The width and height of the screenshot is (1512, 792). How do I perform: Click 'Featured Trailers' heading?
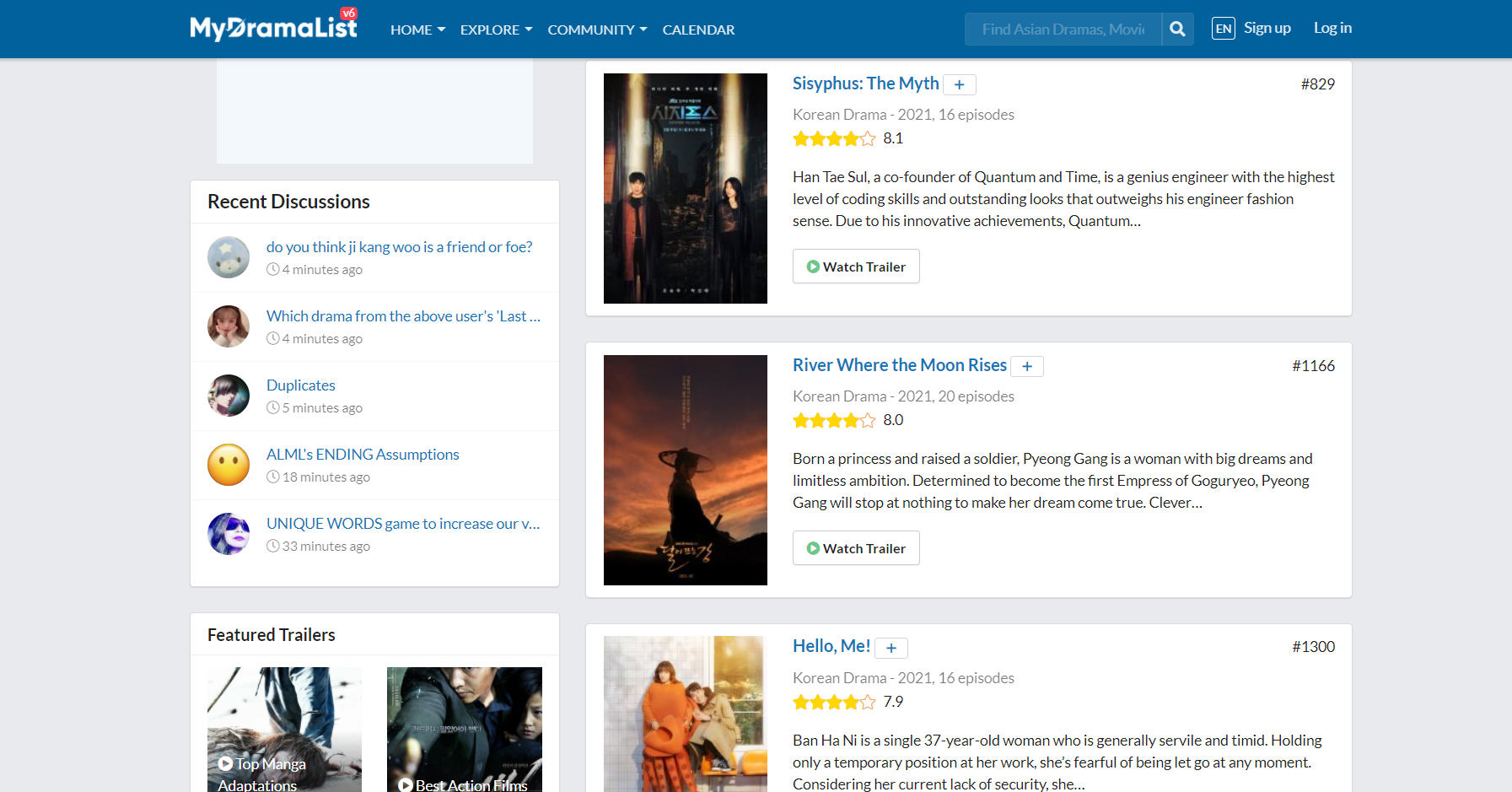(271, 635)
